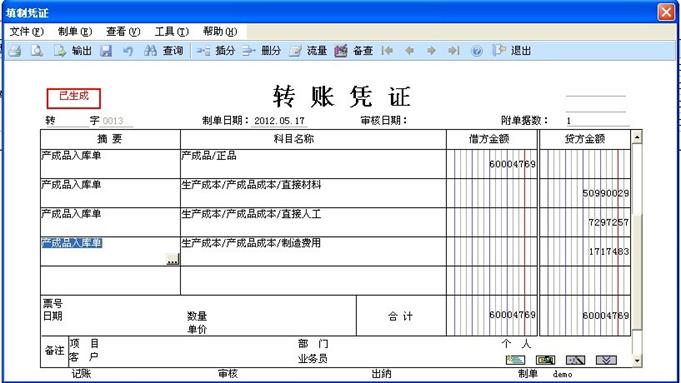This screenshot has height=383, width=681.
Task: Click the 输出 export button
Action: click(73, 51)
